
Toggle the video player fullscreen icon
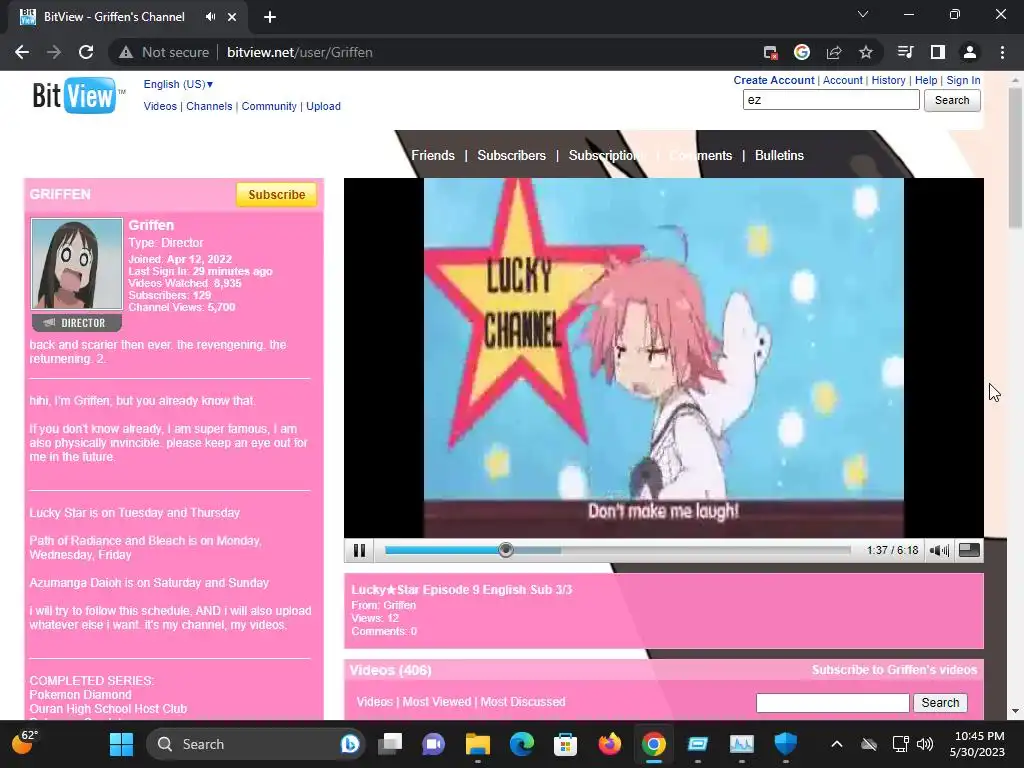pyautogui.click(x=969, y=551)
